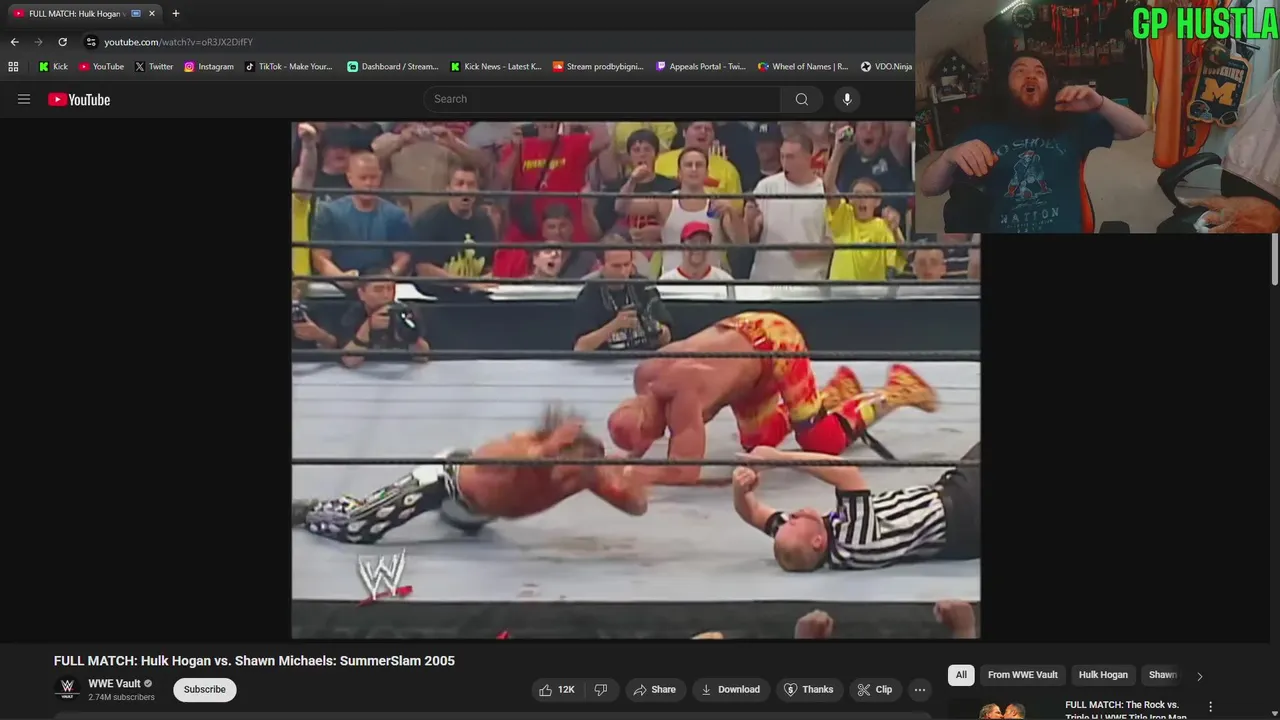1280x720 pixels.
Task: Open the Dashboard / Stream bookmark
Action: (x=393, y=67)
